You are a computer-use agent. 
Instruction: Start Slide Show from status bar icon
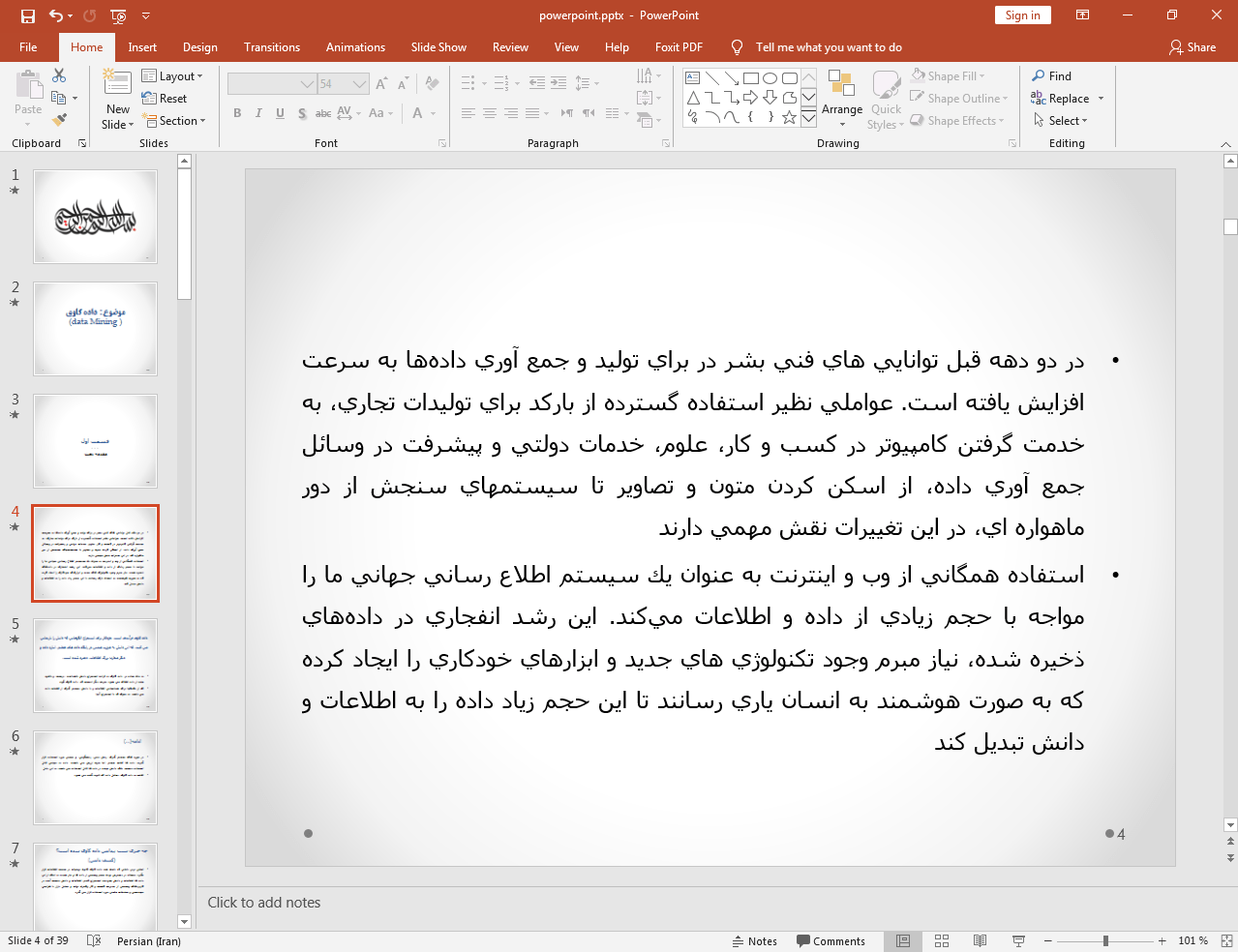(1018, 940)
